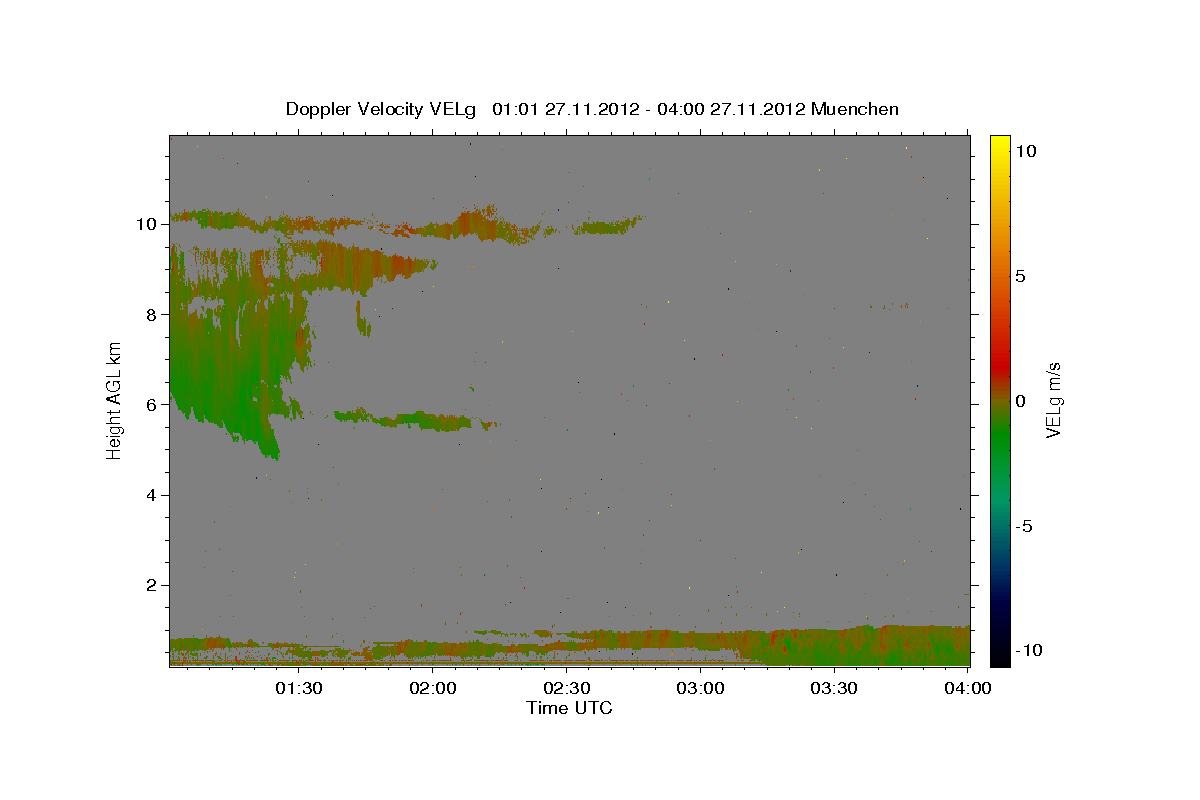Click the 03:00 time tick label

[x=700, y=688]
